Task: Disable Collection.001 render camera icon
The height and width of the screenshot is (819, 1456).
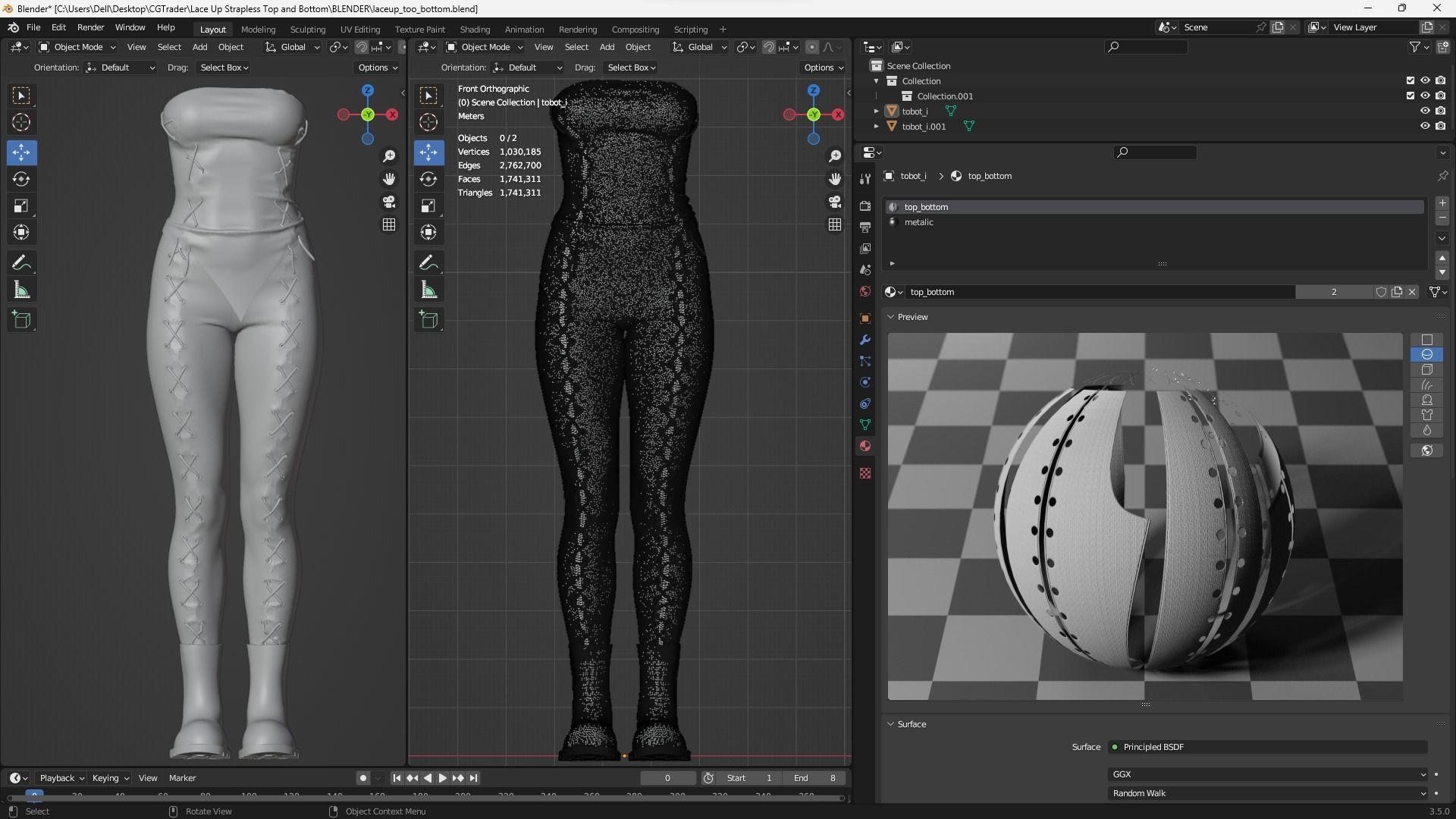Action: click(x=1440, y=96)
